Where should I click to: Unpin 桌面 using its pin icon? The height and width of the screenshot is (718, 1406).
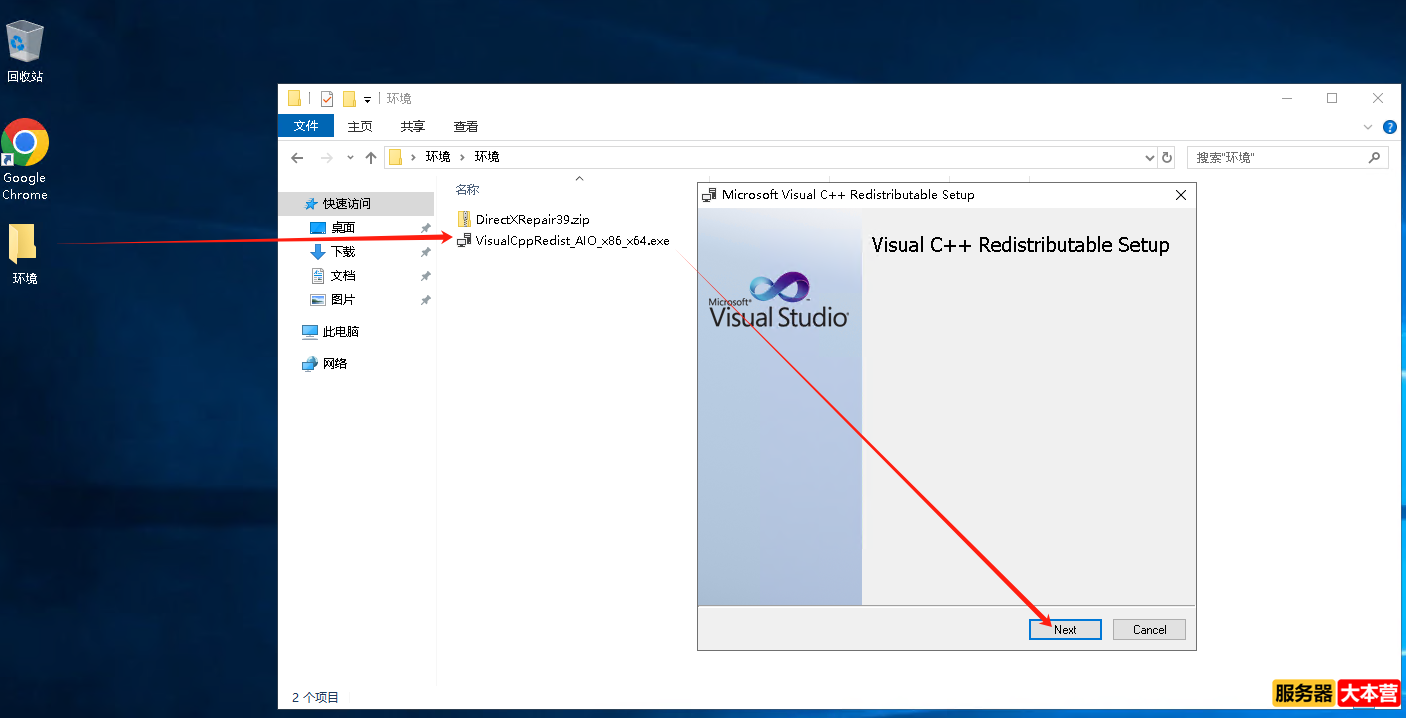[x=425, y=228]
